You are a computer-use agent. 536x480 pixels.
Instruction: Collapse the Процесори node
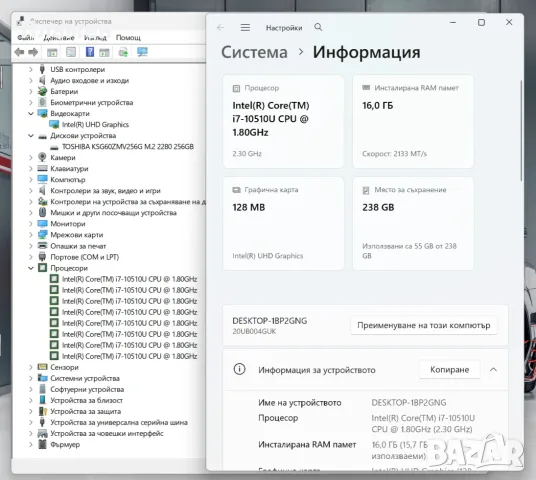[x=31, y=268]
